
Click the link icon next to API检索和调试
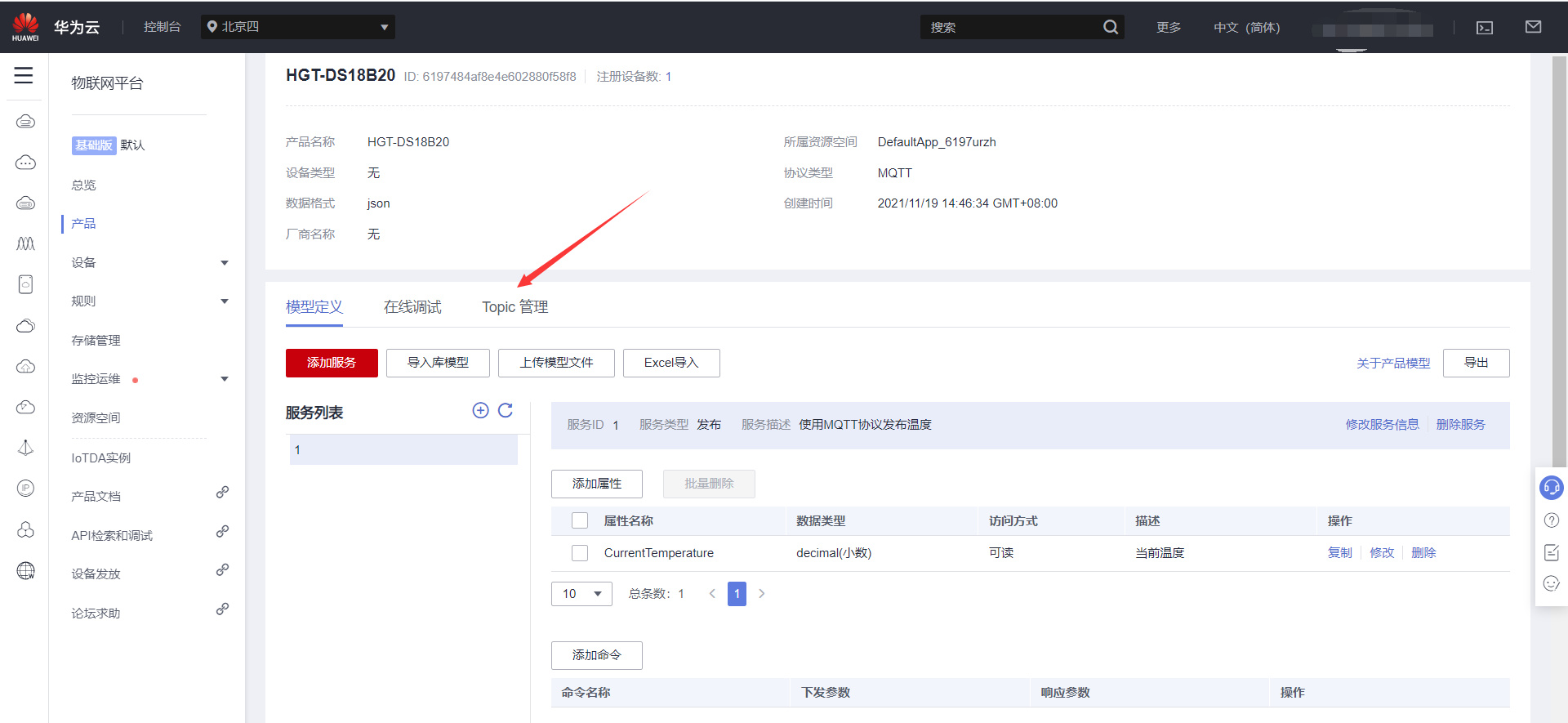tap(222, 532)
